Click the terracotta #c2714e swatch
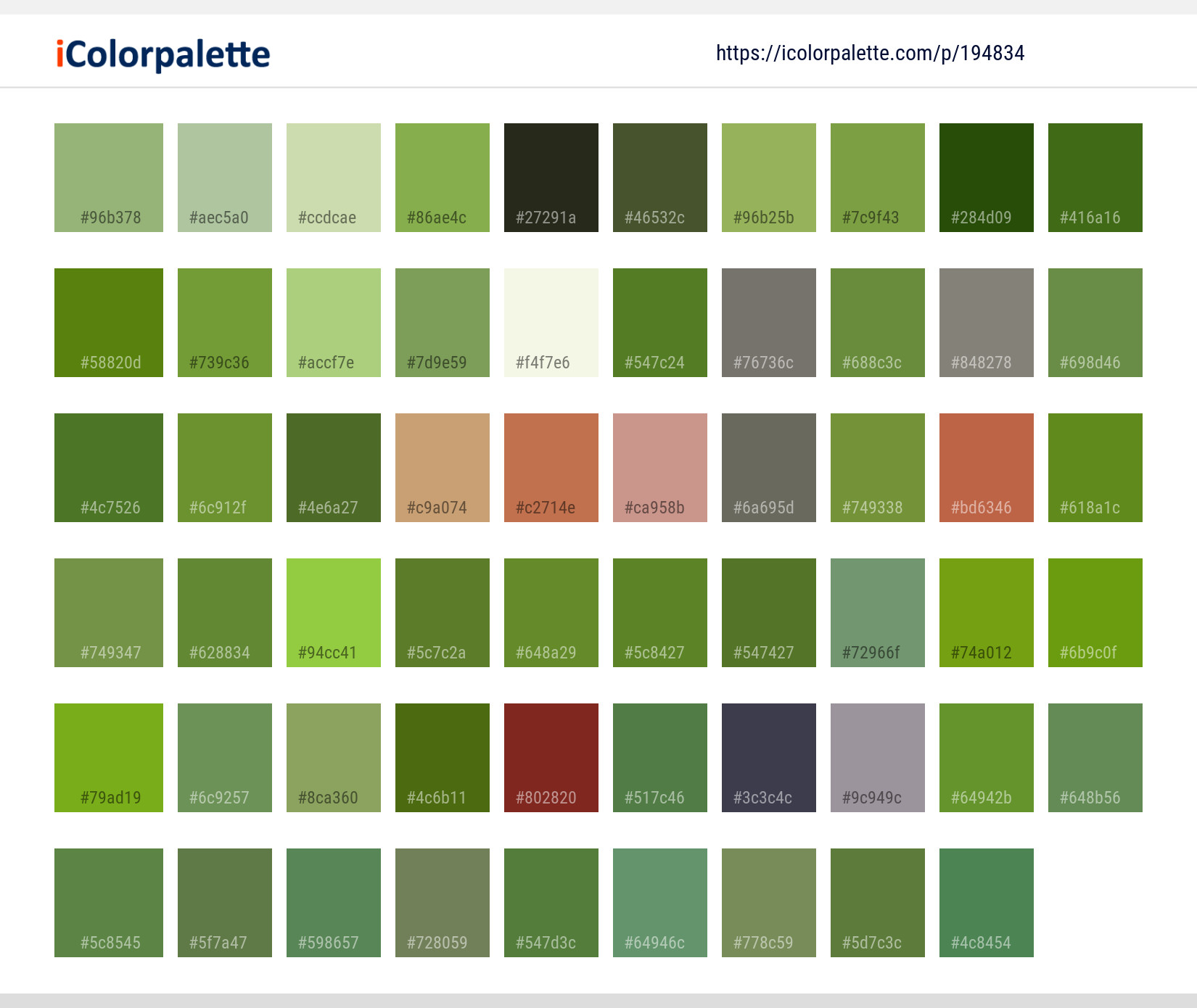The image size is (1197, 1008). [x=551, y=468]
